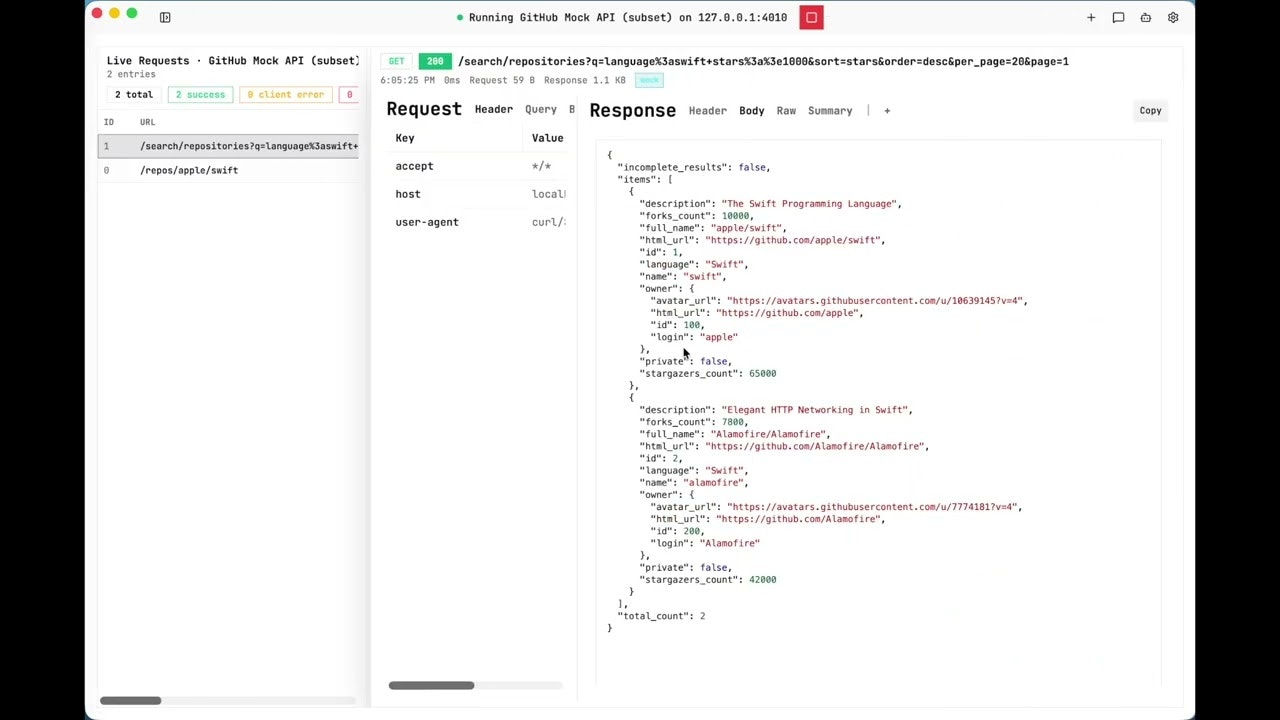The image size is (1280, 720).
Task: Click the "login": "apple" line
Action: (x=695, y=337)
